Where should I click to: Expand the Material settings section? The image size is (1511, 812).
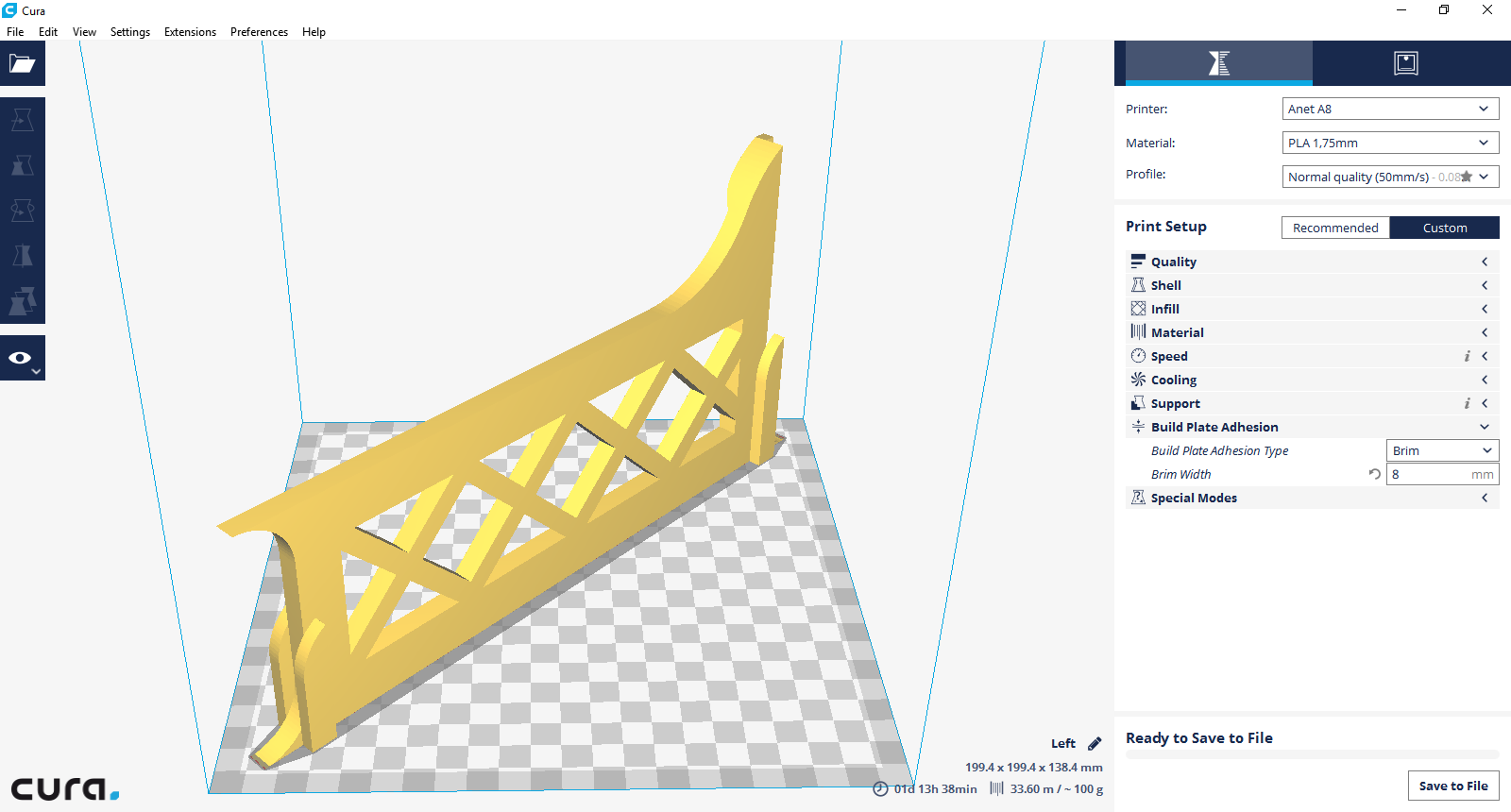(x=1313, y=332)
